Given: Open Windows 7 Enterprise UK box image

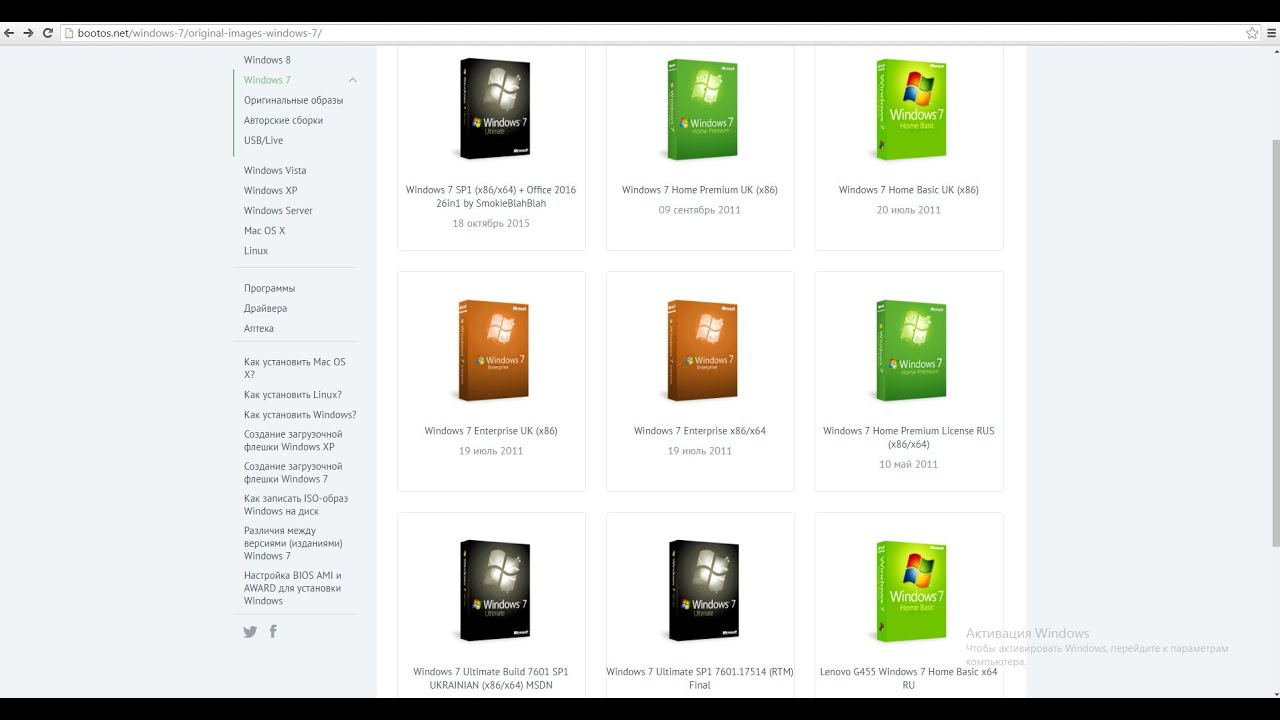Looking at the screenshot, I should [492, 350].
